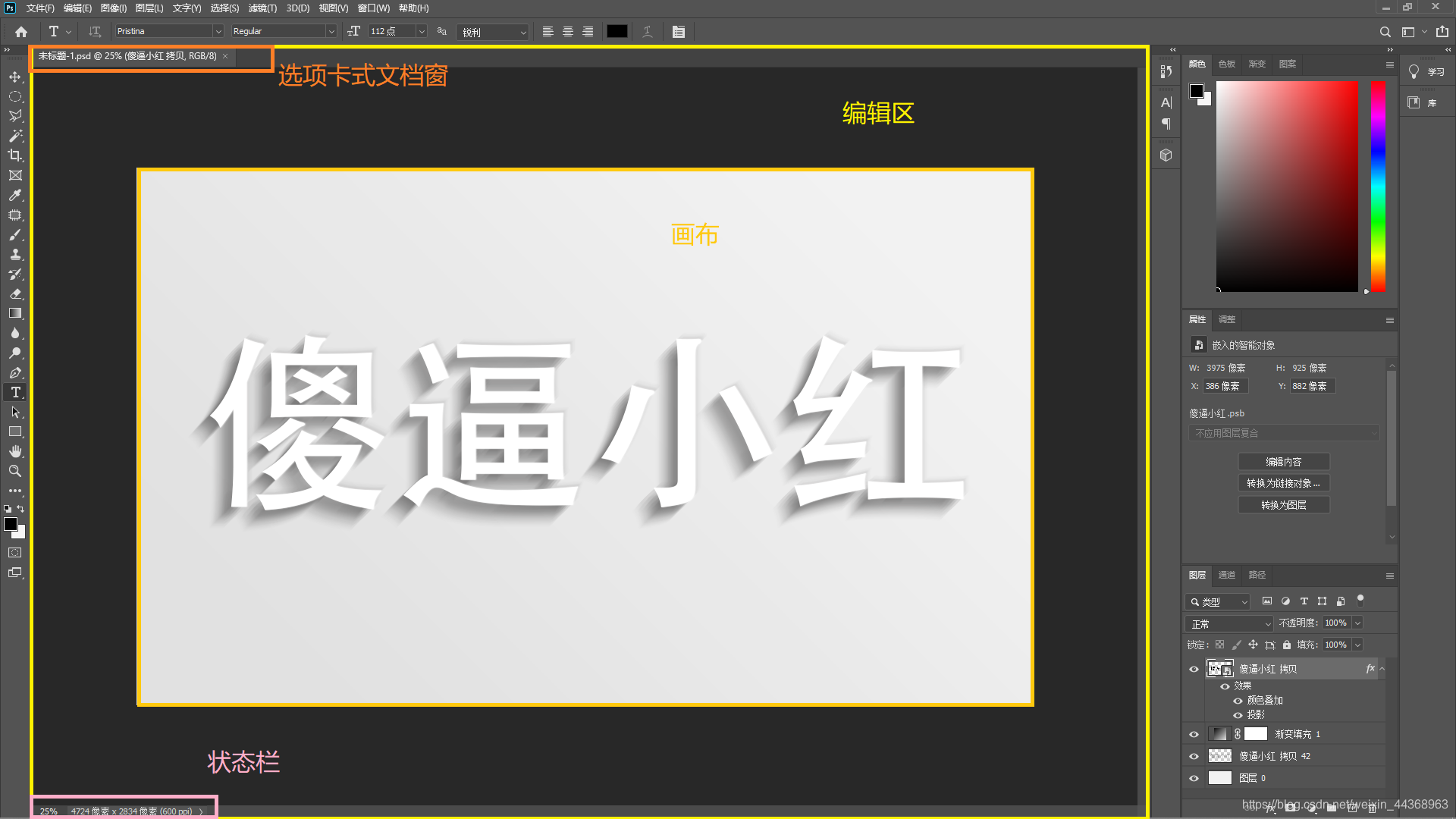1456x819 pixels.
Task: Select the Pen tool
Action: (15, 372)
